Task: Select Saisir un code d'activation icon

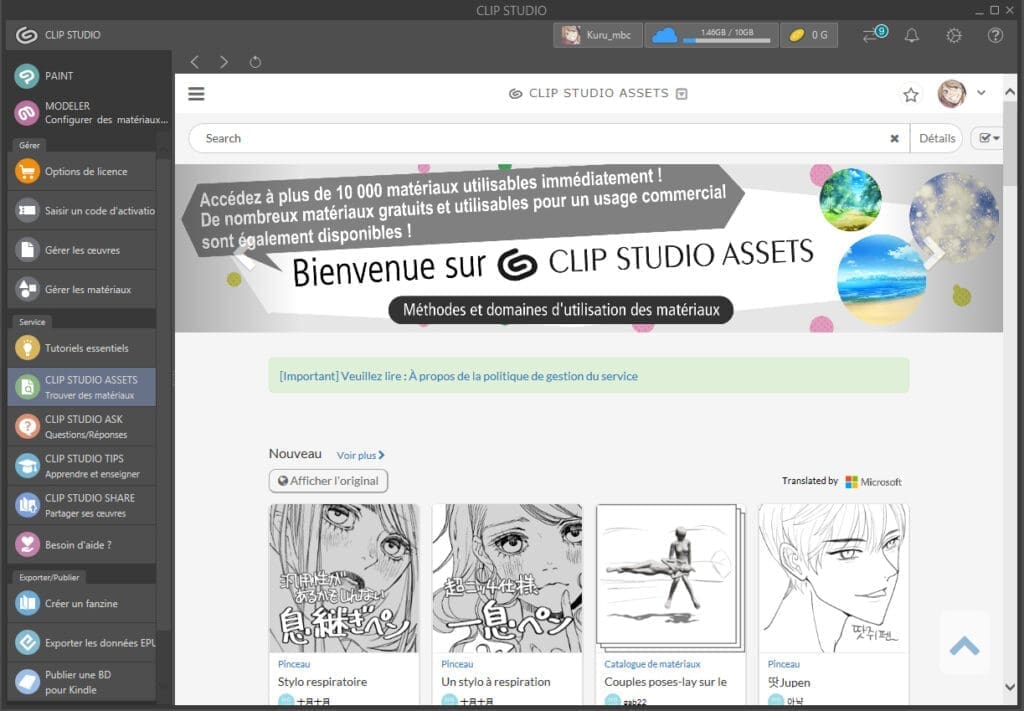Action: (27, 210)
